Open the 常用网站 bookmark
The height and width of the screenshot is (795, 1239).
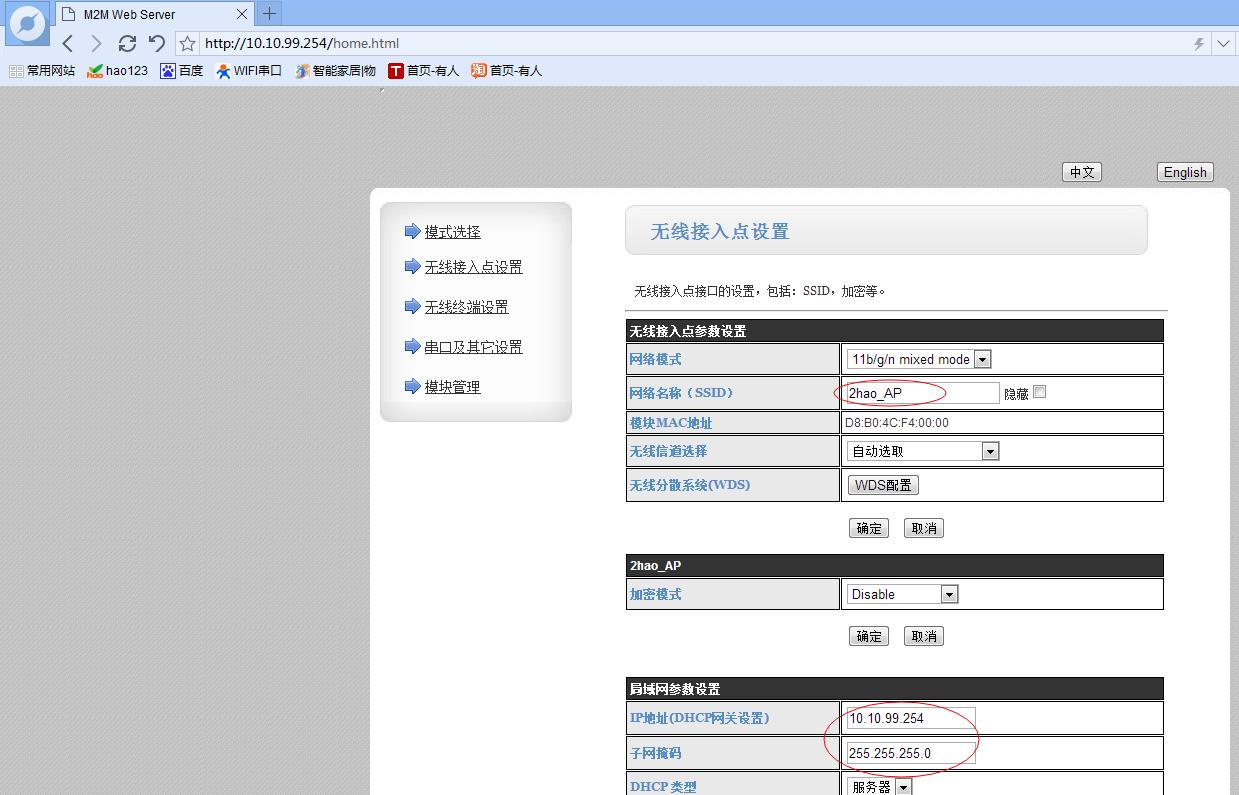coord(42,71)
